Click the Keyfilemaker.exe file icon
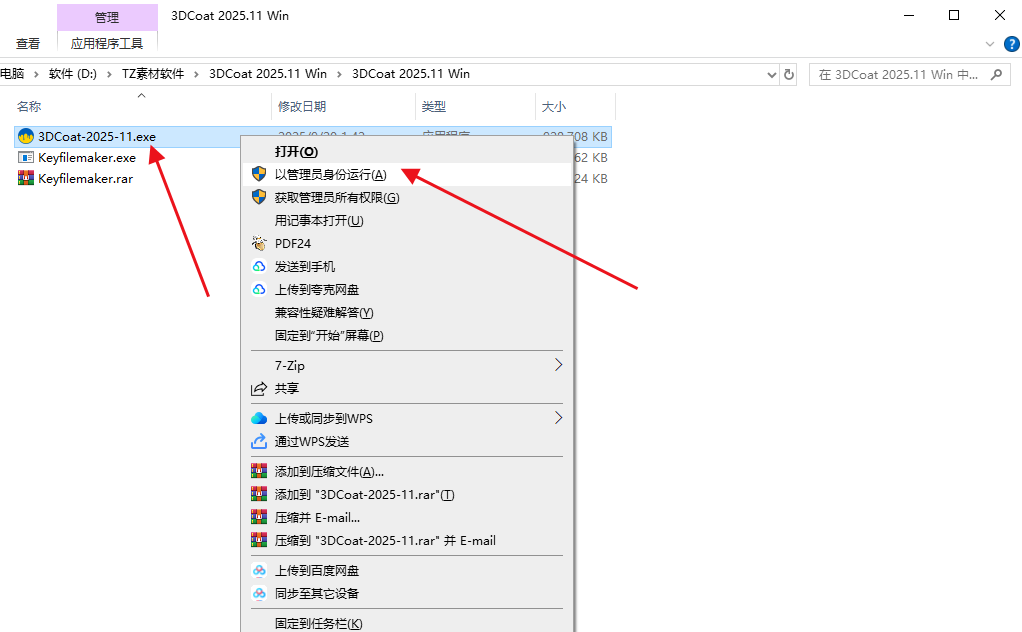Image resolution: width=1022 pixels, height=632 pixels. pyautogui.click(x=26, y=157)
